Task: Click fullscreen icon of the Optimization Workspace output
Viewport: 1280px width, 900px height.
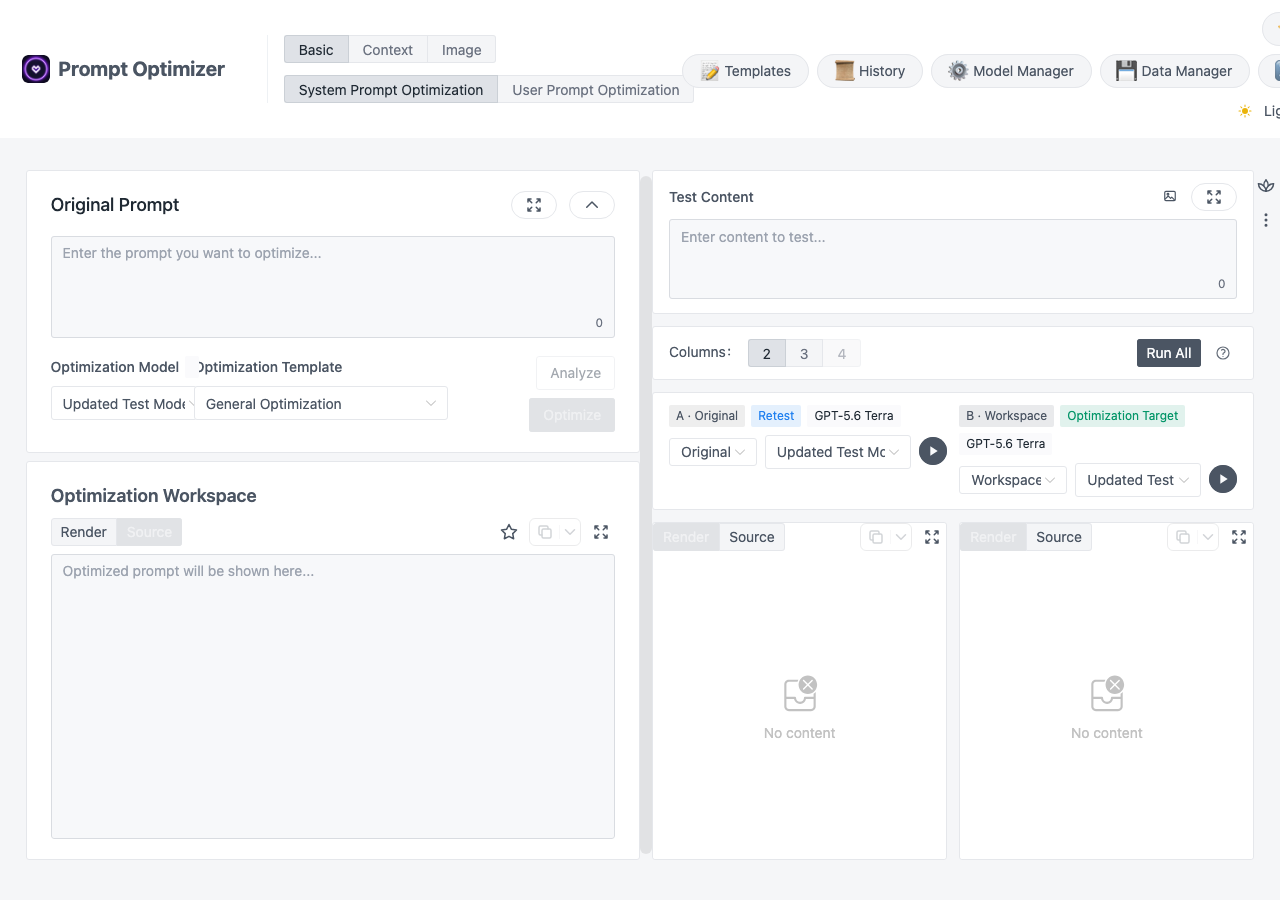Action: (x=601, y=532)
